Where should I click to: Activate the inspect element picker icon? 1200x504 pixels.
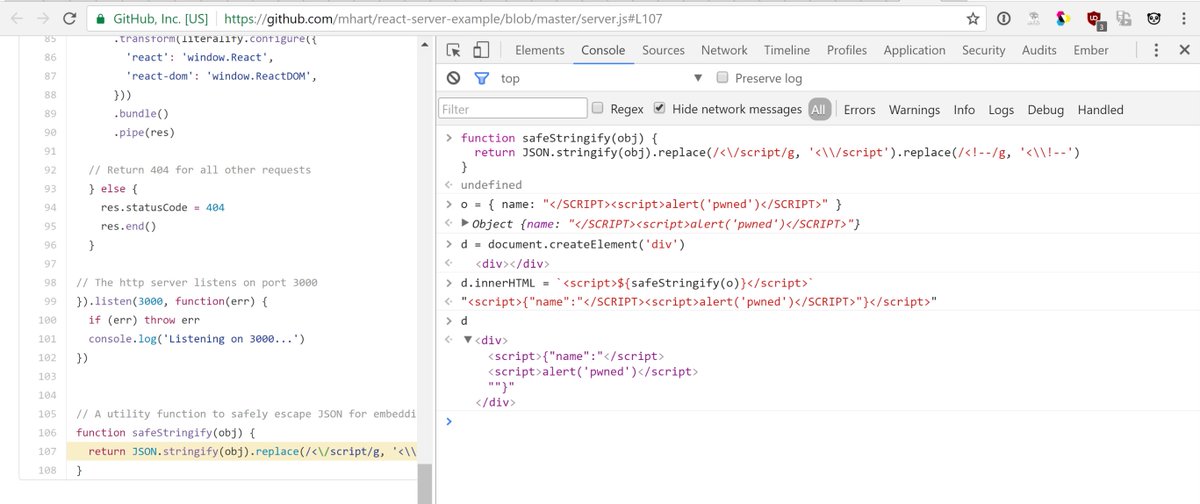[x=454, y=50]
